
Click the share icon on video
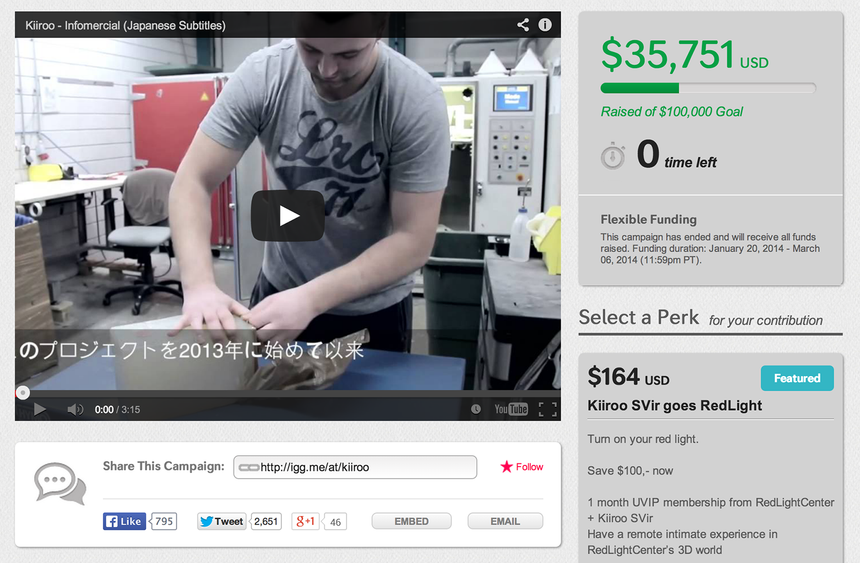coord(523,25)
